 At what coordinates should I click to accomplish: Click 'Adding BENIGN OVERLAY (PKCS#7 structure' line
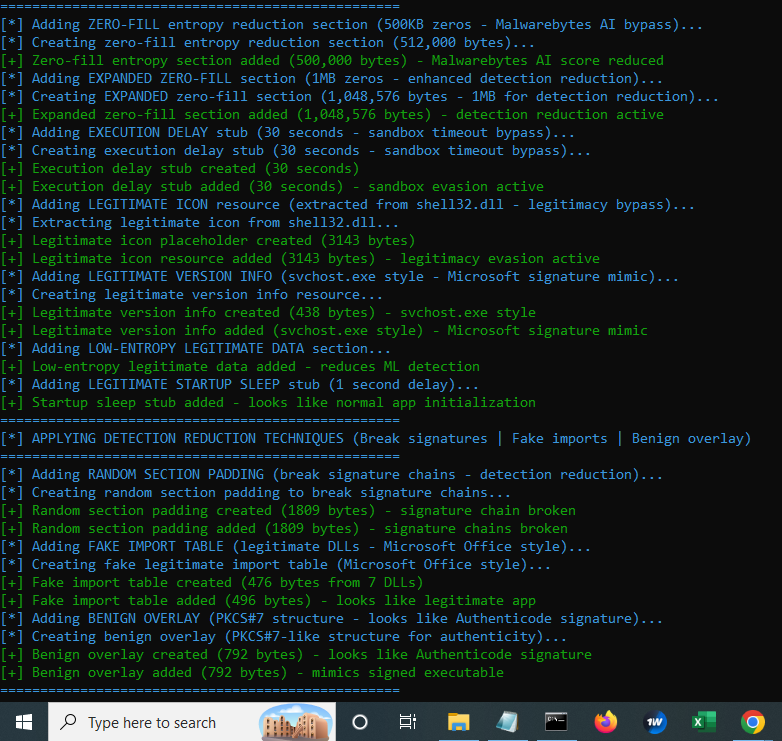coord(331,618)
